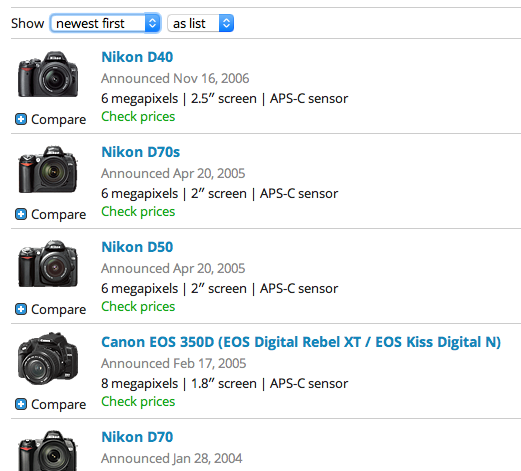Check prices for the Canon EOS 350D
The width and height of the screenshot is (521, 471).
(x=138, y=402)
